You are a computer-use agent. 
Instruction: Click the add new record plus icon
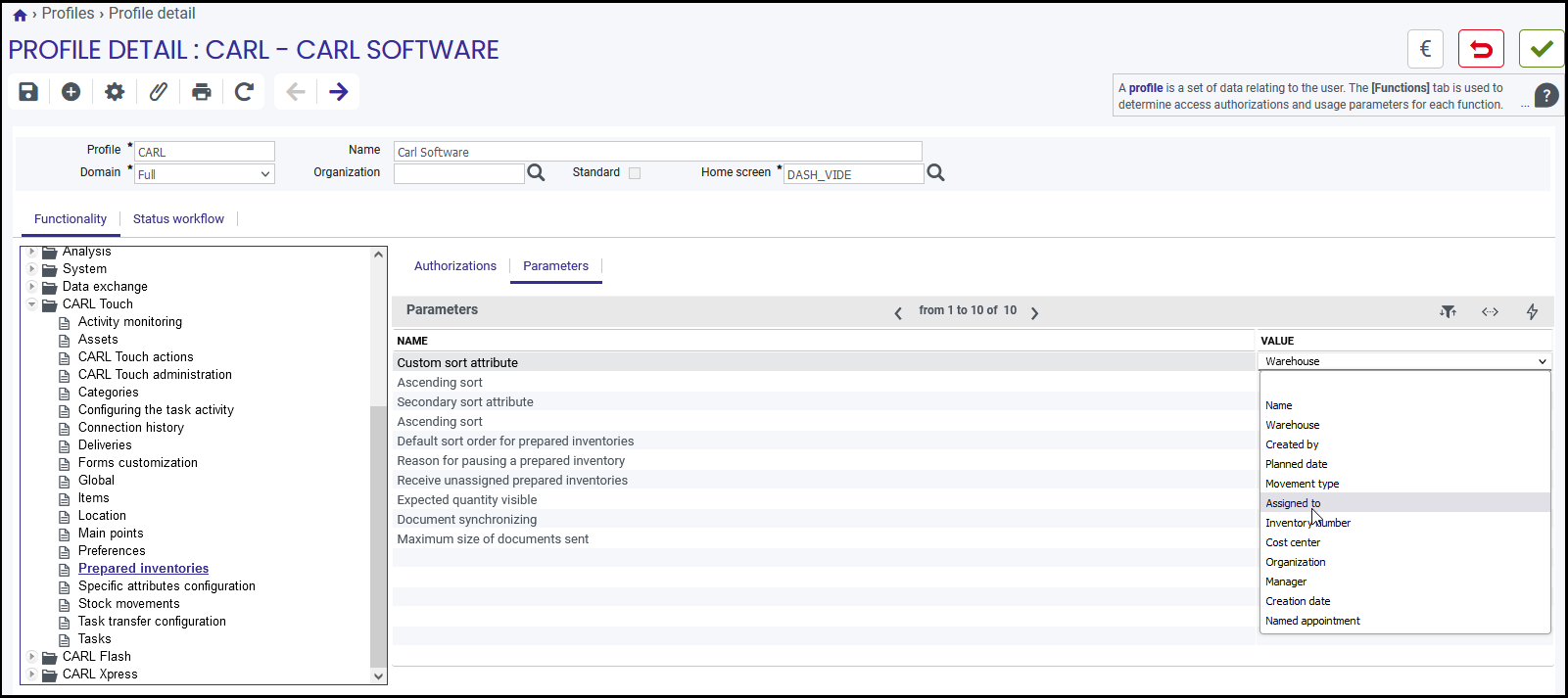[x=71, y=92]
